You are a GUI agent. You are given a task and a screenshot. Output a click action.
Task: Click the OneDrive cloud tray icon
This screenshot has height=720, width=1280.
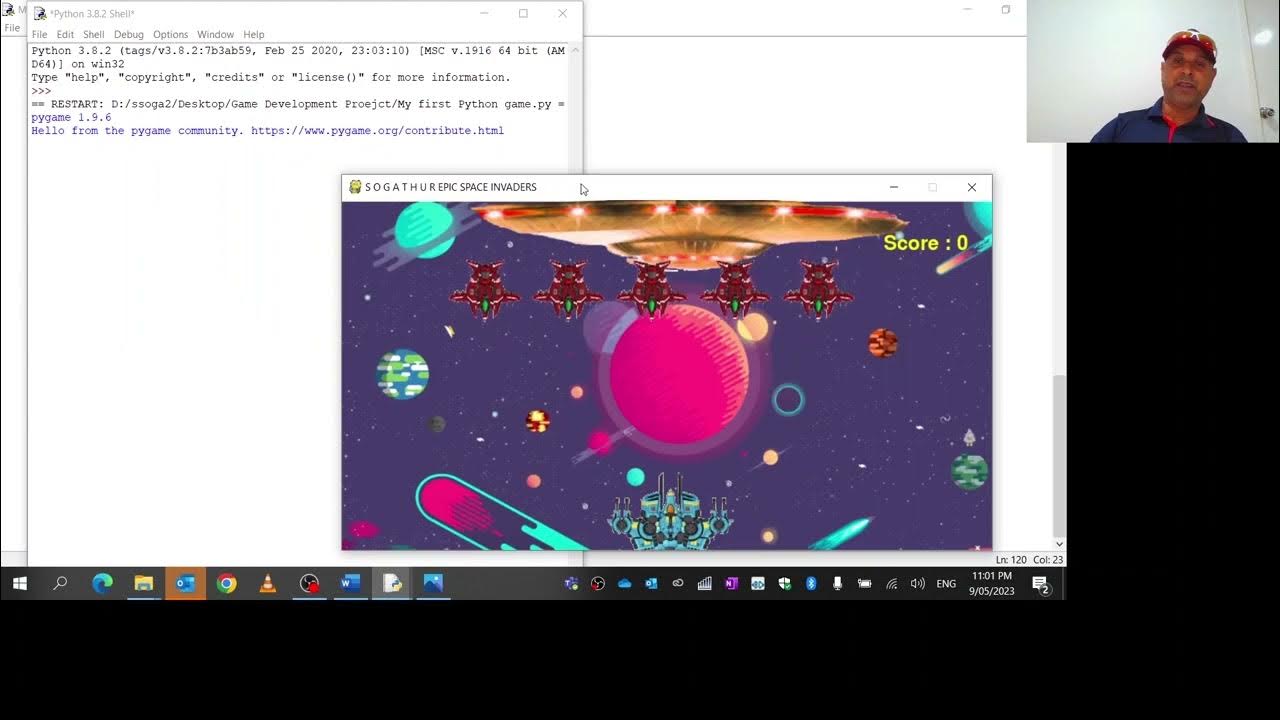tap(625, 584)
